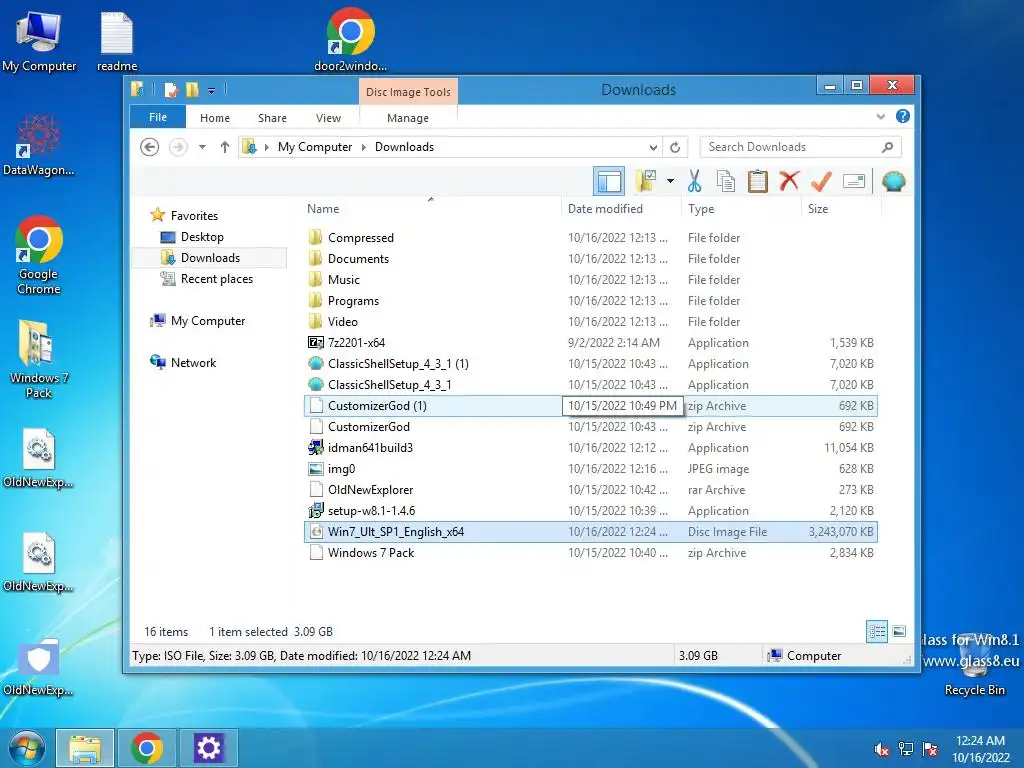
Task: Click the Up one level arrow
Action: [x=225, y=147]
